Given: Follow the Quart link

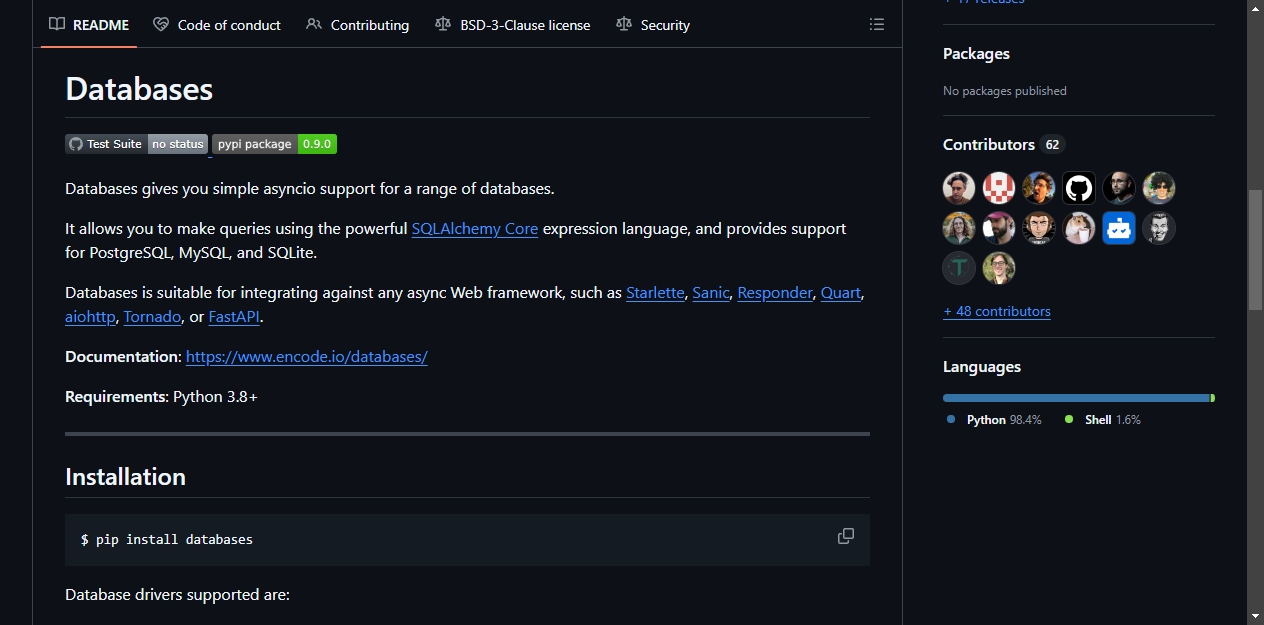Looking at the screenshot, I should click(x=841, y=293).
